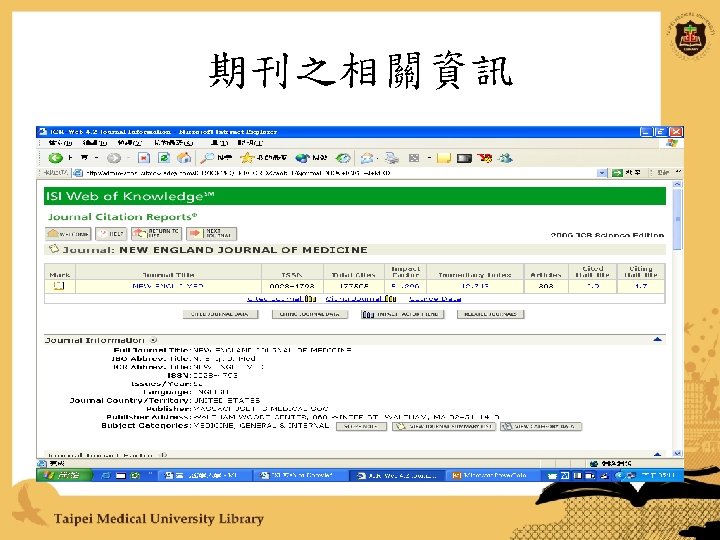Switch to JCR Web 4.2 taskbar window
This screenshot has width=720, height=540.
[397, 475]
